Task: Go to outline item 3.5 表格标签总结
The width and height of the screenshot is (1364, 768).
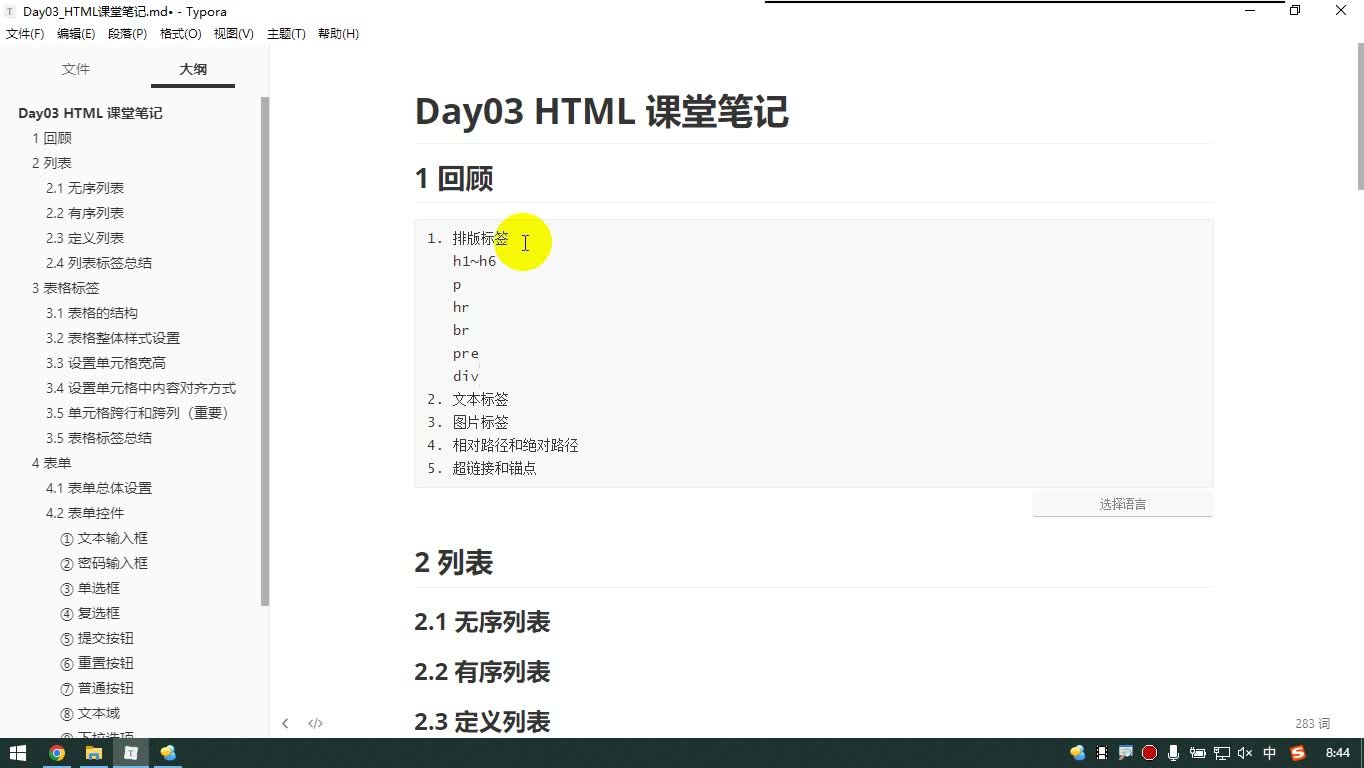Action: 99,438
